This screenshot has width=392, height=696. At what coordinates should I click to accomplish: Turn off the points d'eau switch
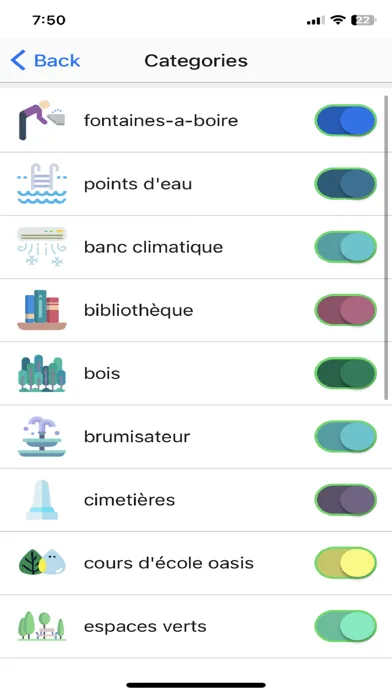(345, 183)
